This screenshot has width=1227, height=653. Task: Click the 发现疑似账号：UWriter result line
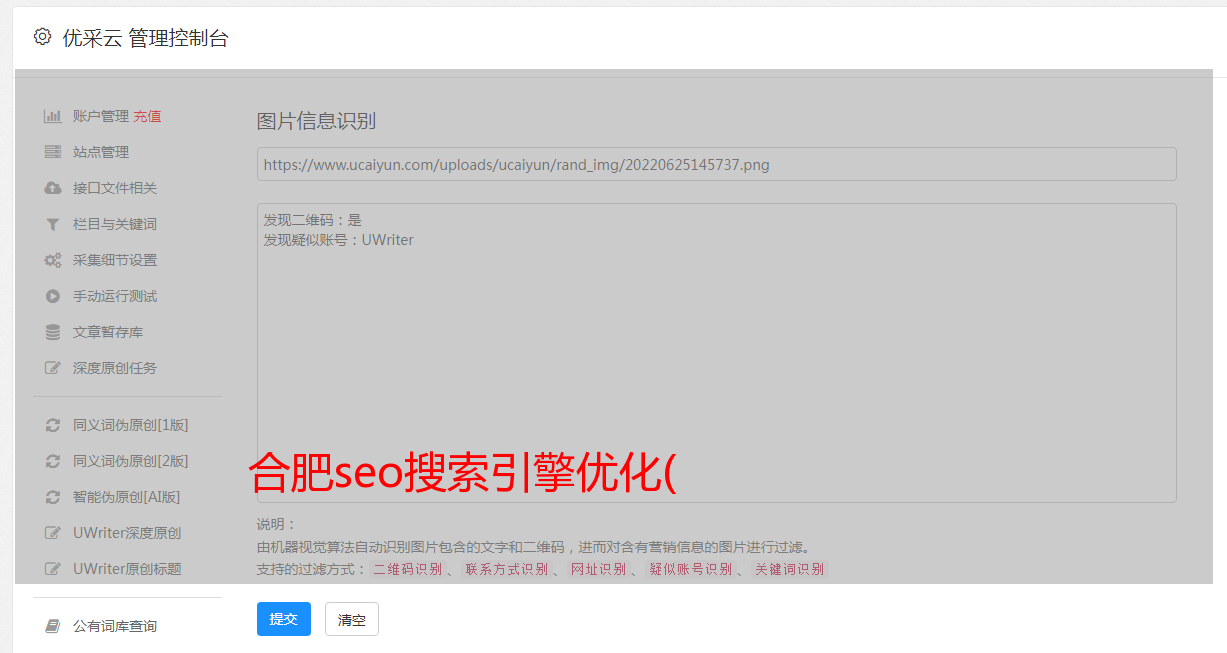click(x=338, y=240)
